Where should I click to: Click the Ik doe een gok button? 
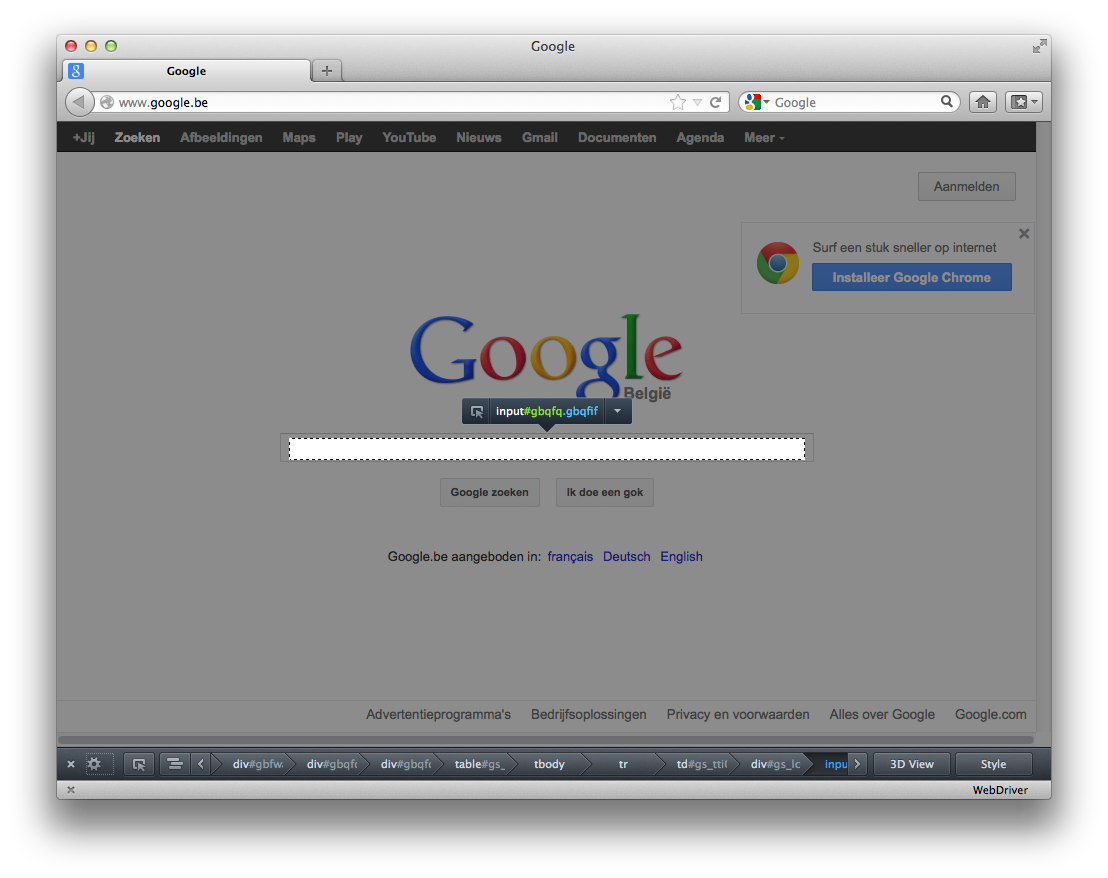click(x=605, y=492)
